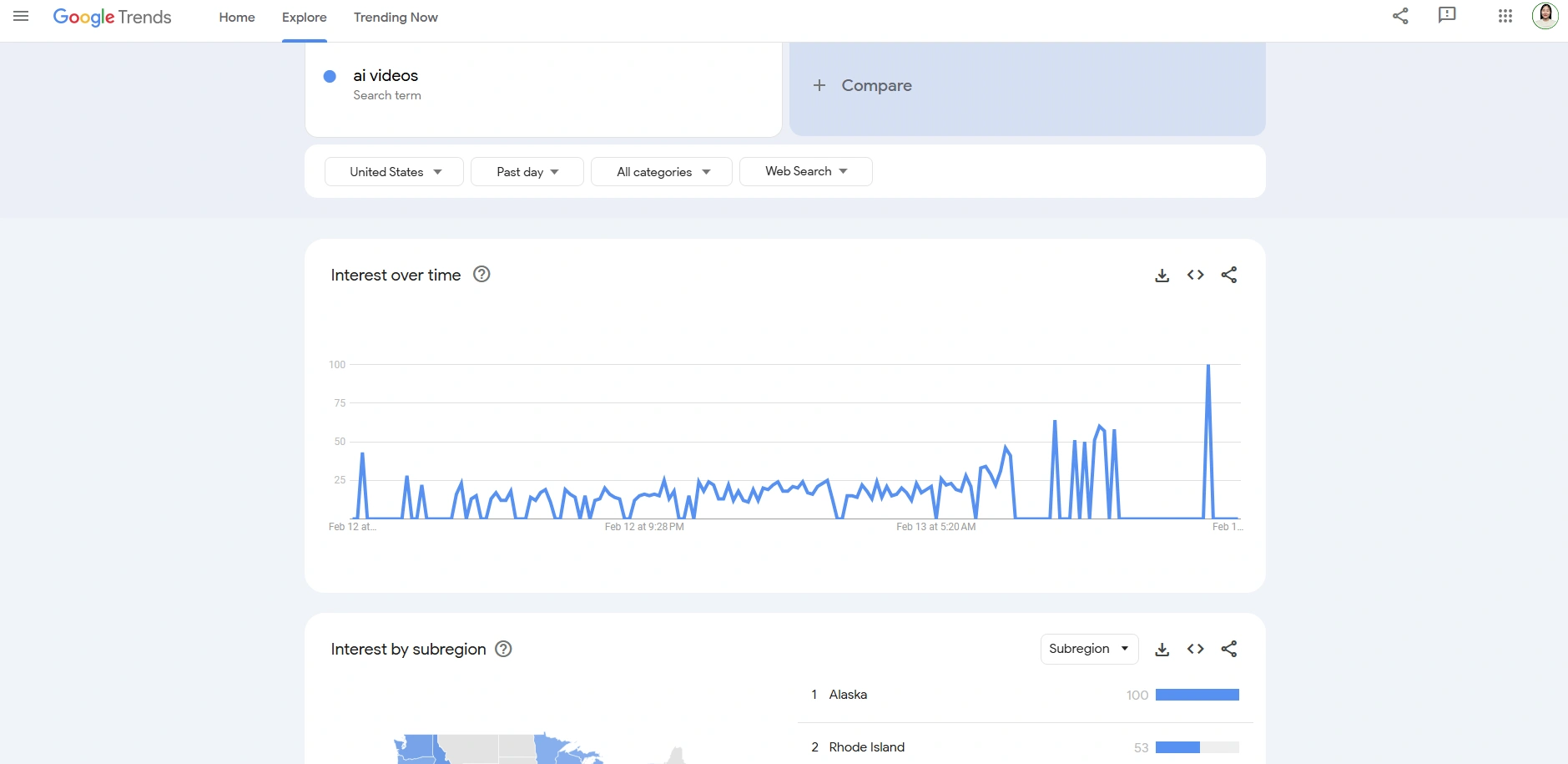This screenshot has width=1568, height=764.
Task: Open the Trending Now tab
Action: 396,18
